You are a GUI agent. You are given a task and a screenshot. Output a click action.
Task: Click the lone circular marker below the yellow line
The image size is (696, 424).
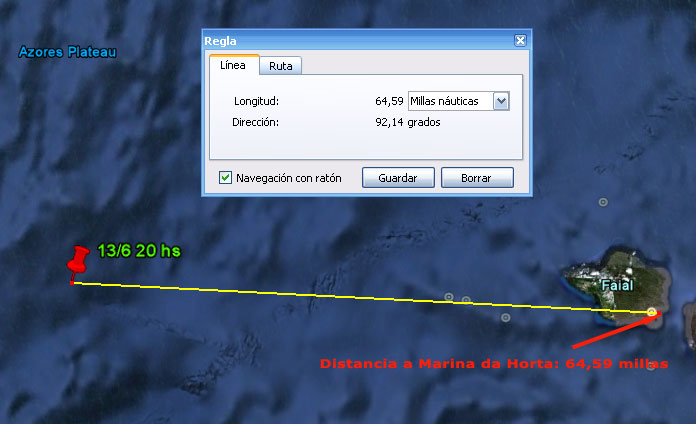click(x=505, y=318)
